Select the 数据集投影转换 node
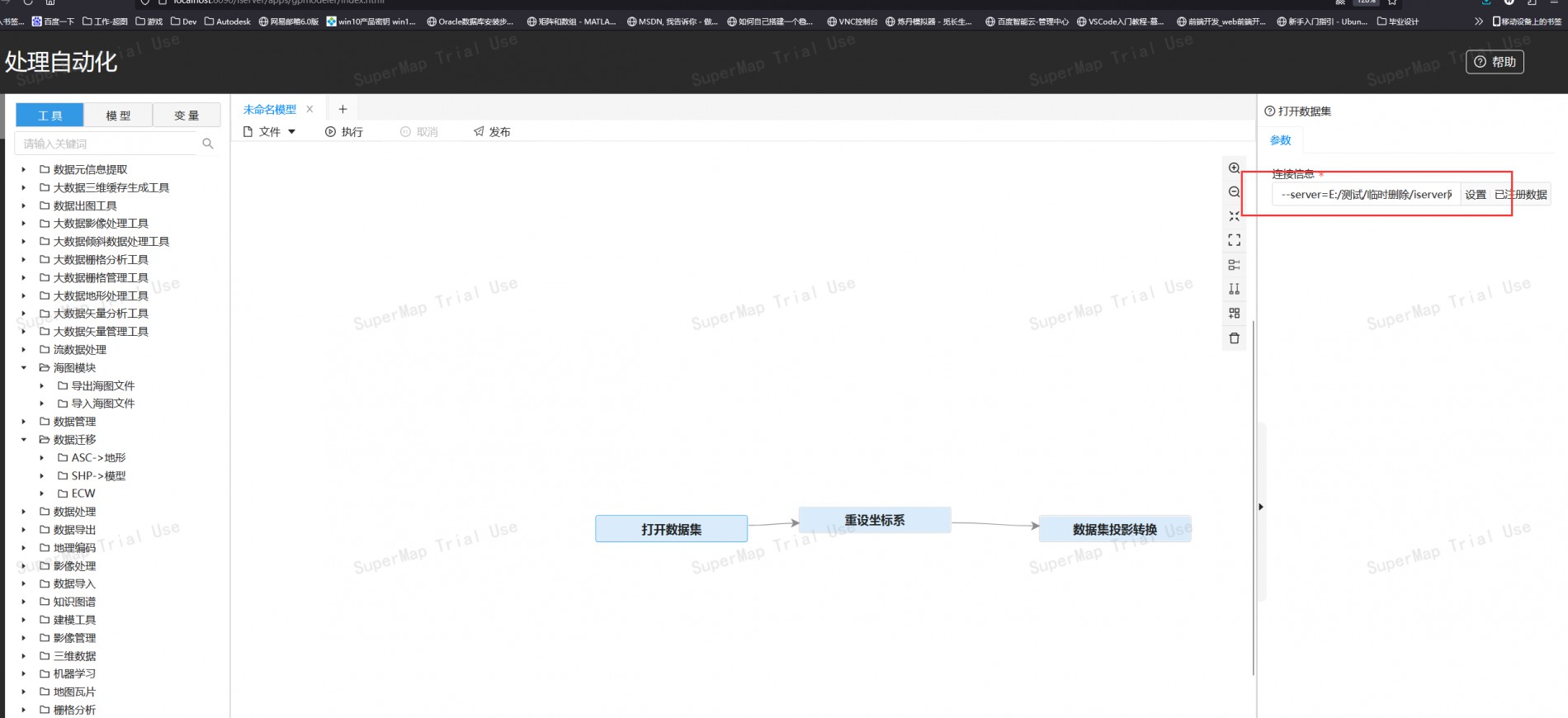The image size is (1568, 718). tap(1115, 529)
